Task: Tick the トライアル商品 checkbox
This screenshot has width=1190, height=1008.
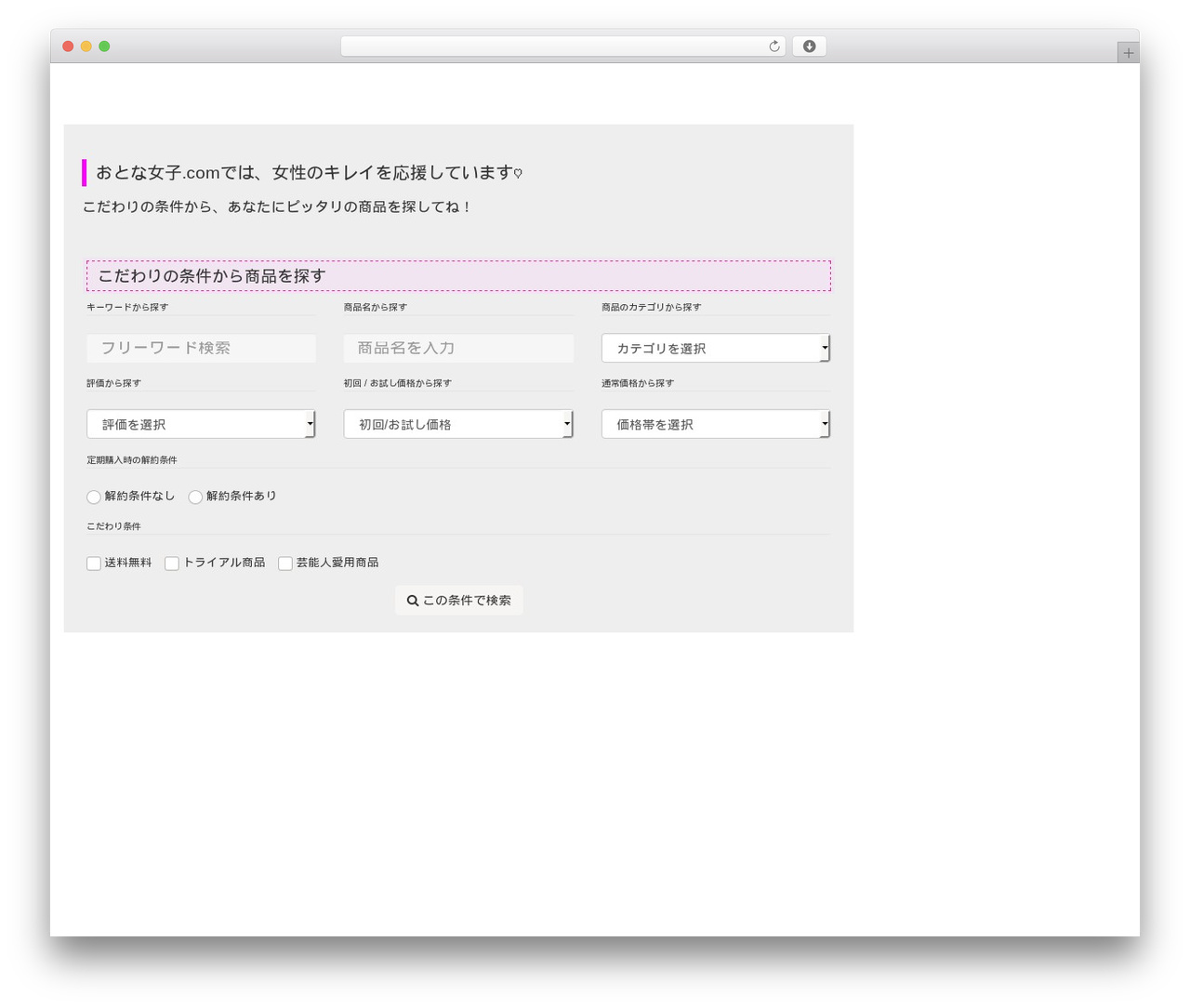Action: [172, 564]
